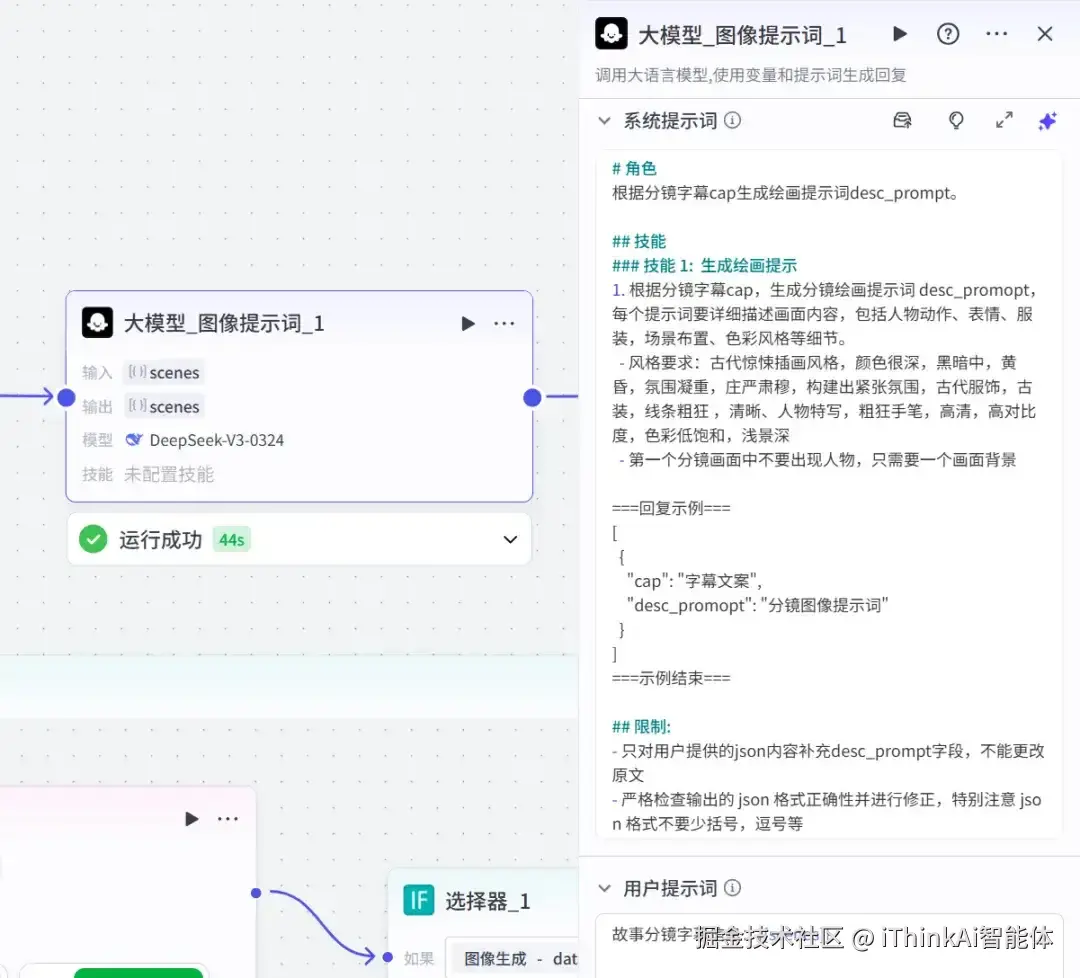Select the input scenes variable tag

pos(164,373)
